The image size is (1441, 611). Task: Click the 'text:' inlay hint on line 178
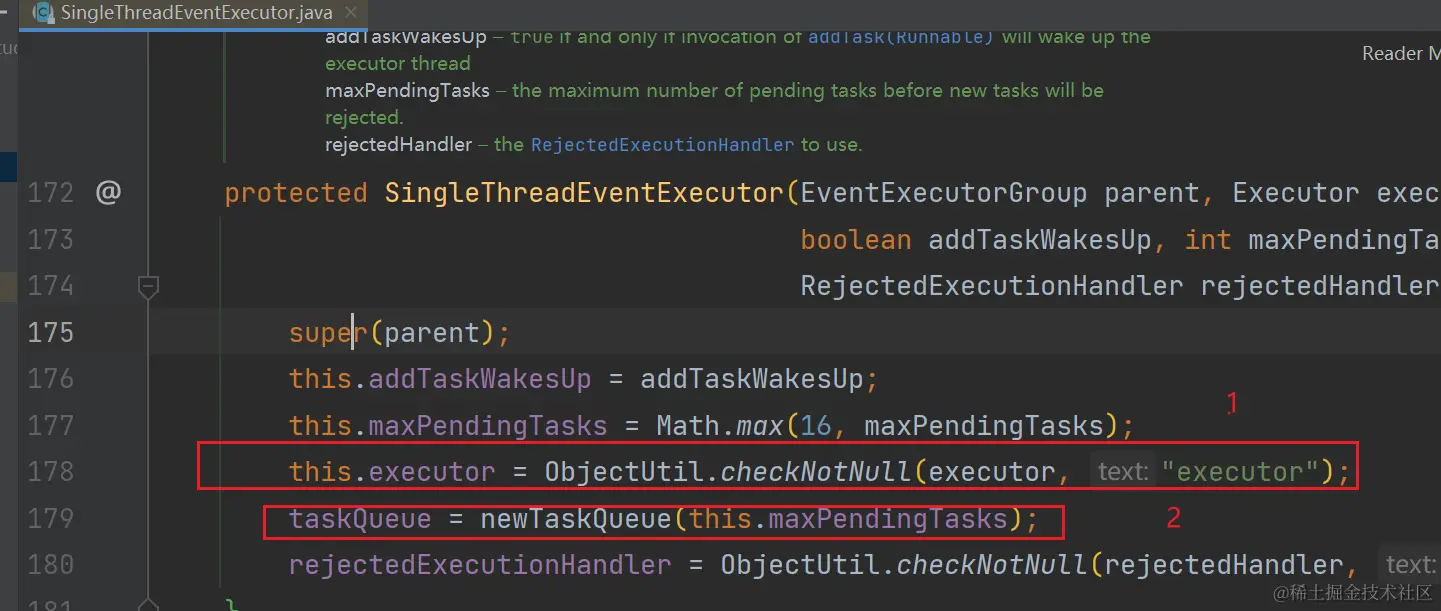[1123, 471]
